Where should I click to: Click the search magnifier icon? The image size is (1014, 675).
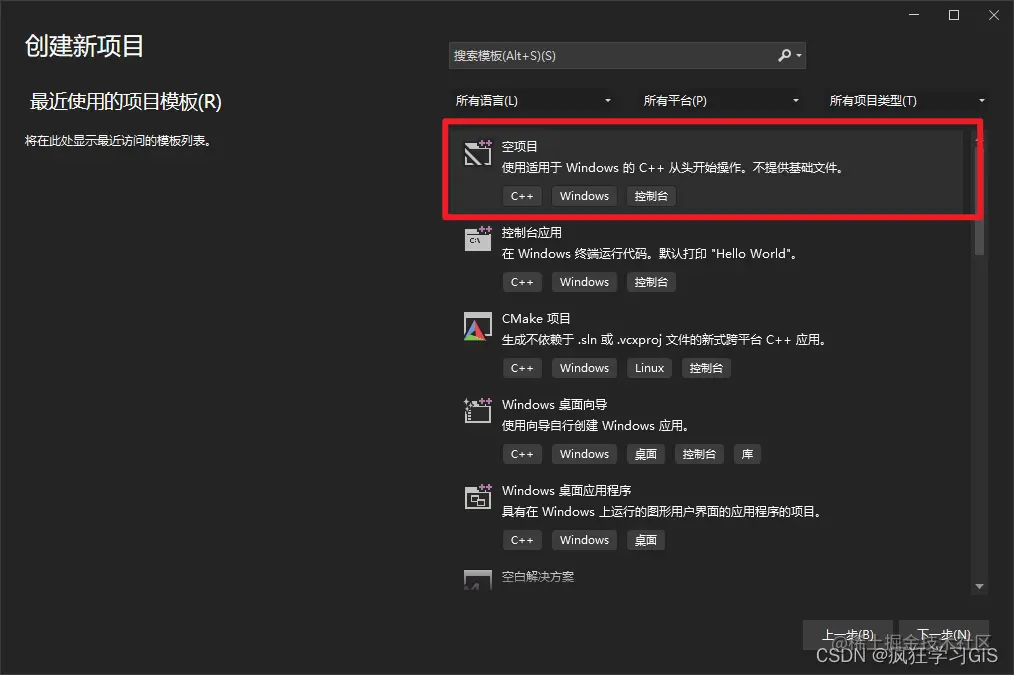point(784,56)
